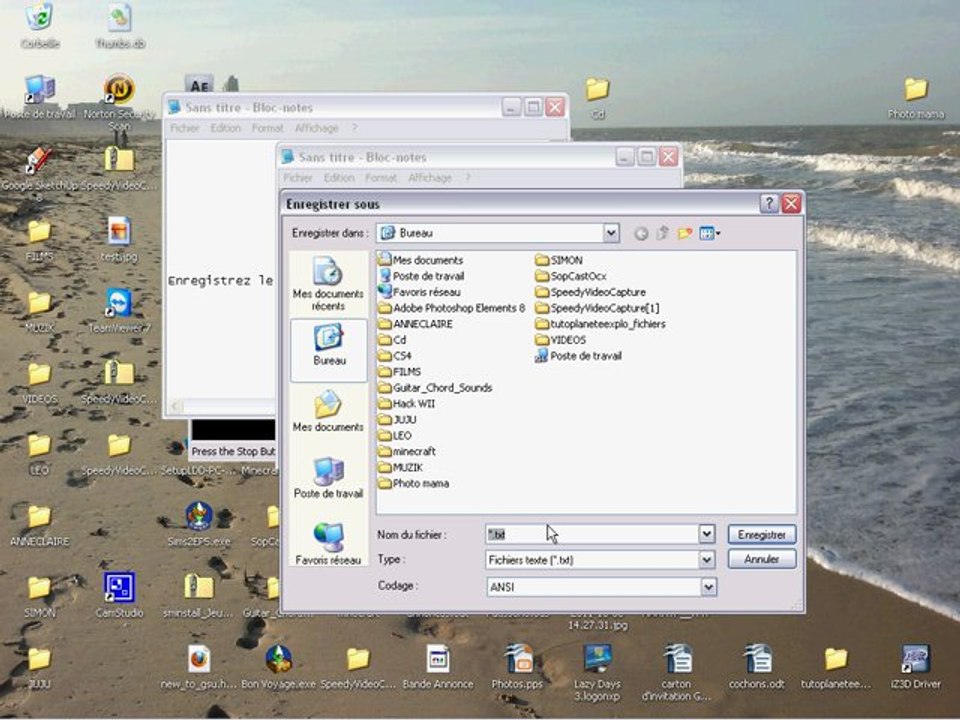
Task: Select the LEO folder in the dialog list
Action: tap(396, 435)
